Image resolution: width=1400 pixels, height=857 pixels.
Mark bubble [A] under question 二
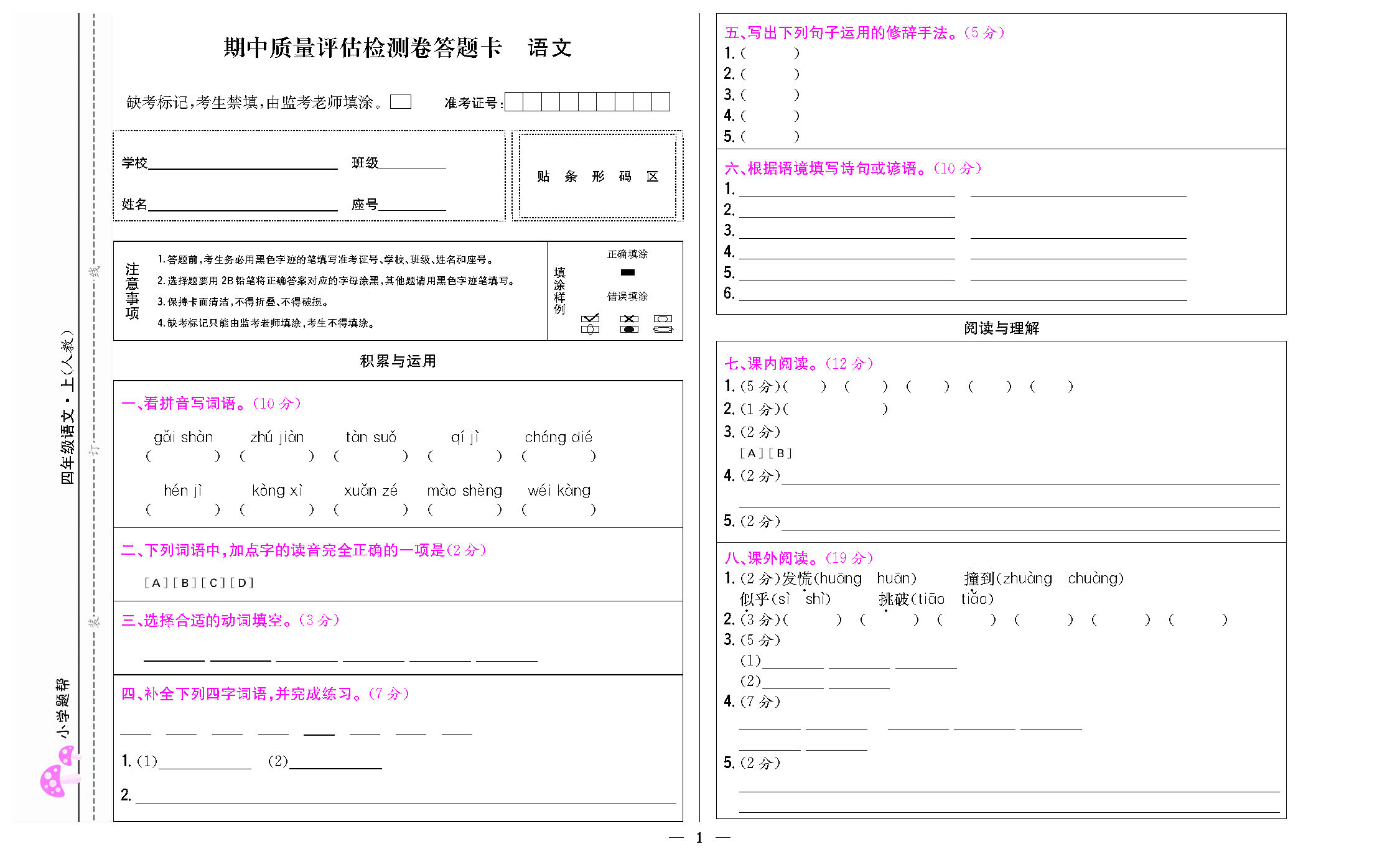156,583
